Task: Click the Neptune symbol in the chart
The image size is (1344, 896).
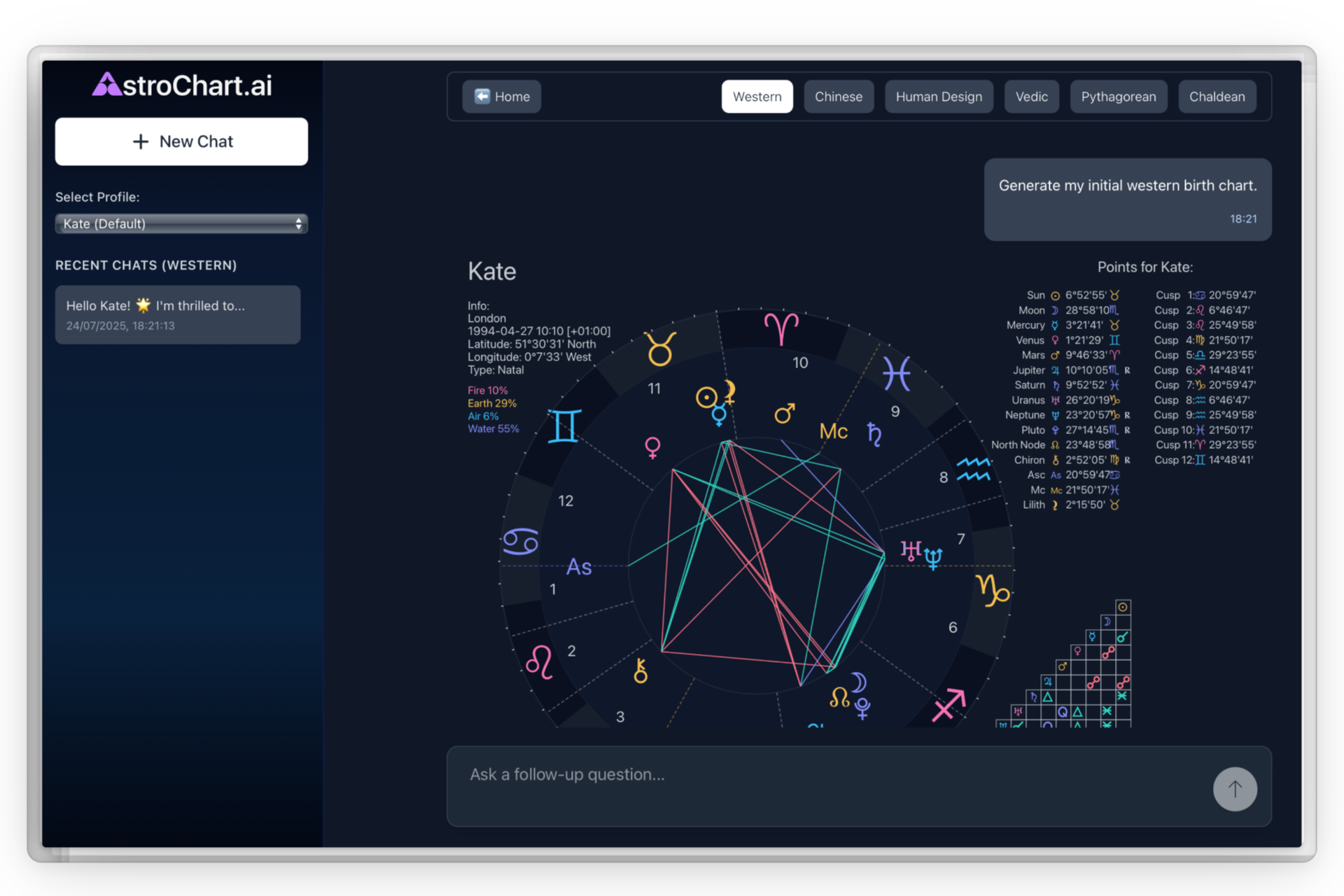Action: click(x=933, y=558)
